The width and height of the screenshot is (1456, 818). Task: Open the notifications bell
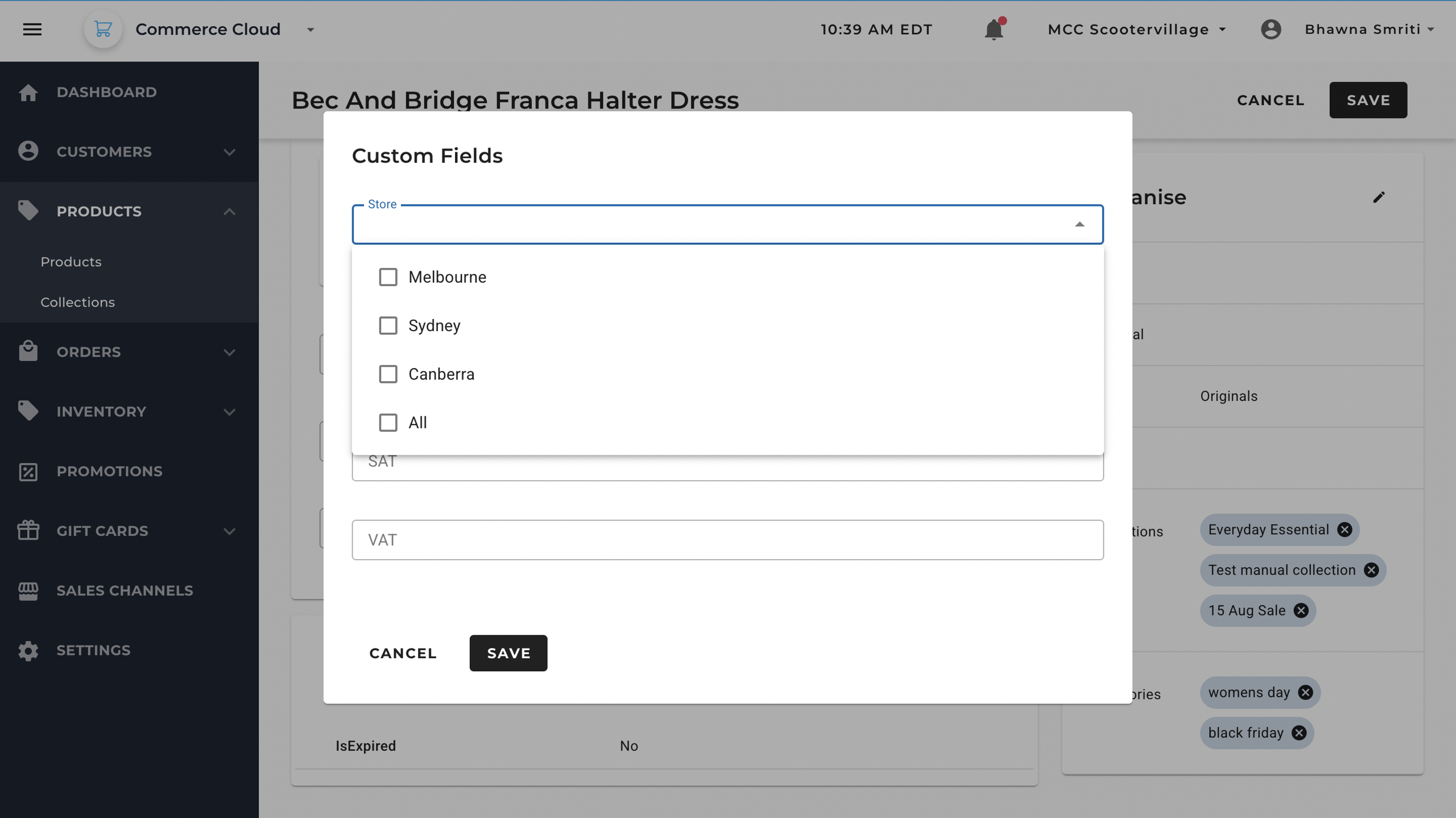pyautogui.click(x=994, y=29)
